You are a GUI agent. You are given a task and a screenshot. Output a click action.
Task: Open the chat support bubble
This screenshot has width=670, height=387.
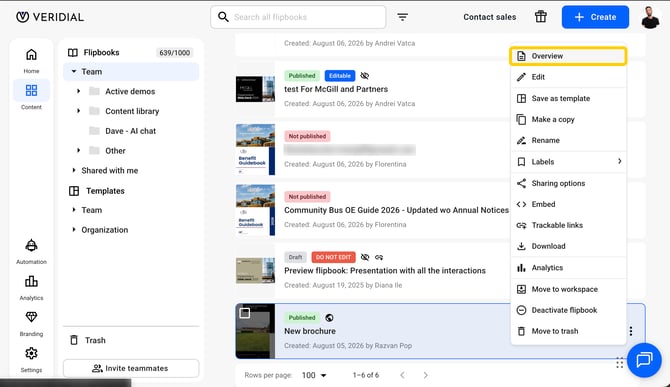pyautogui.click(x=644, y=360)
